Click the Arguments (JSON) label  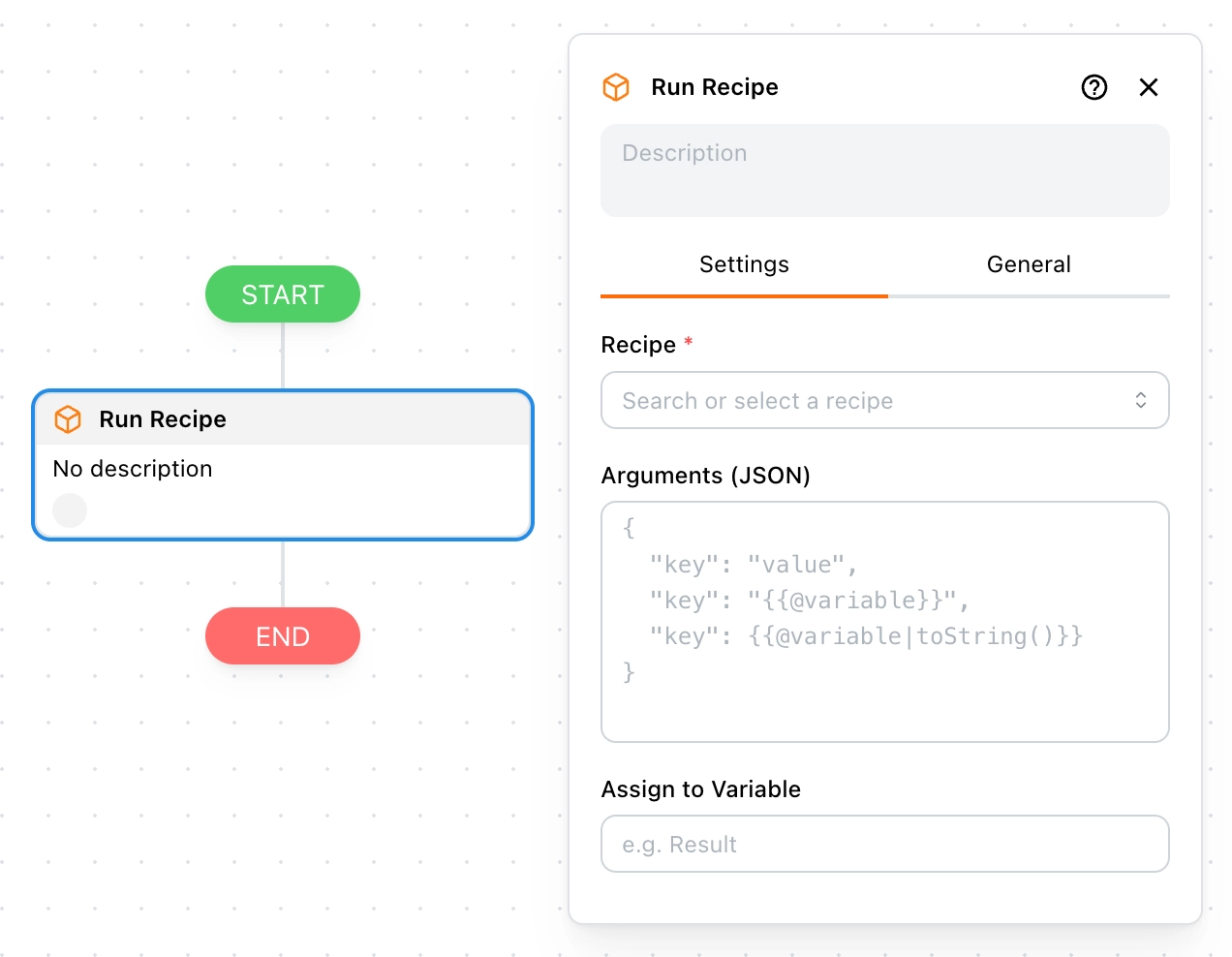pyautogui.click(x=705, y=476)
